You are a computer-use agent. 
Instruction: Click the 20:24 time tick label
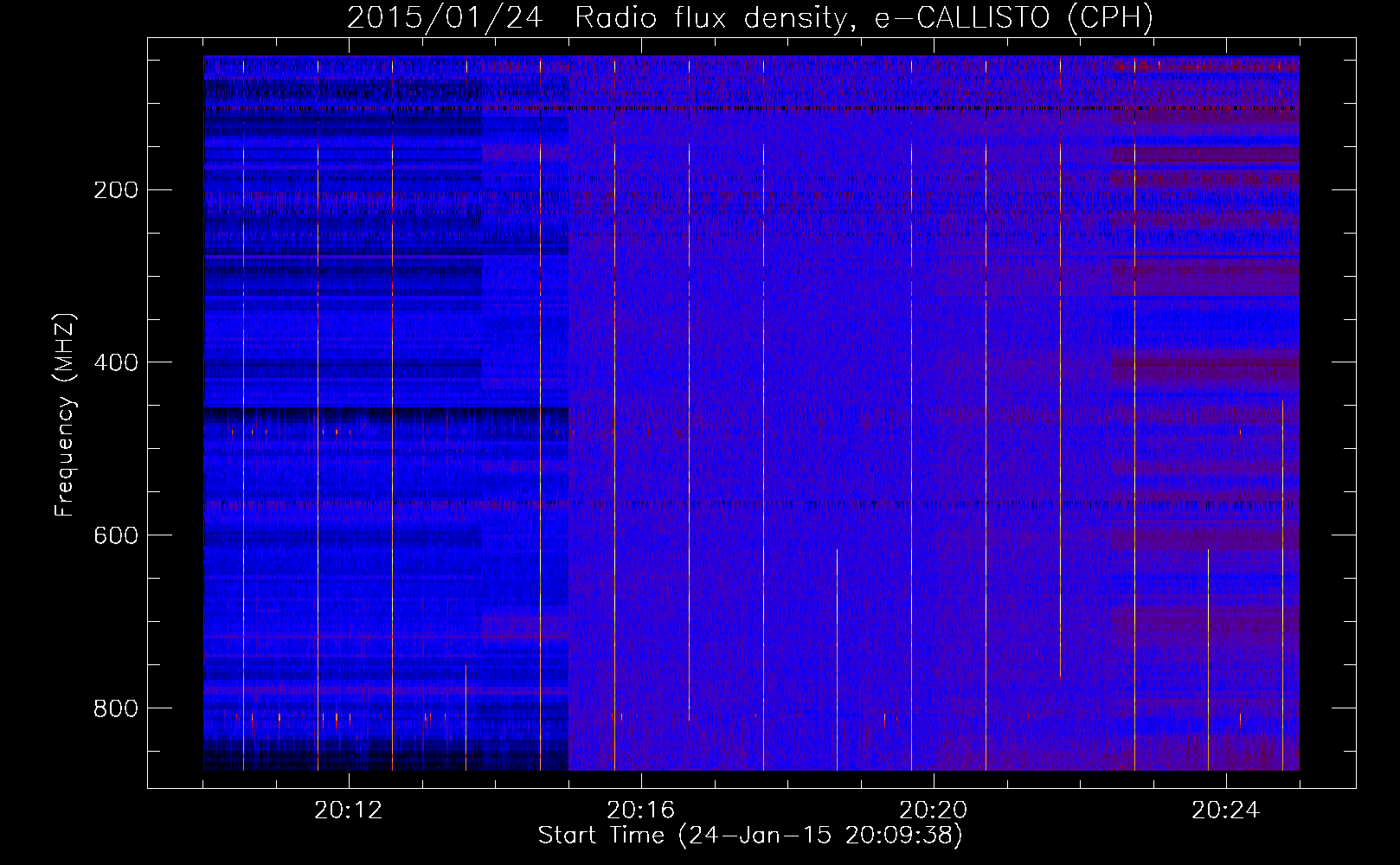(1225, 811)
